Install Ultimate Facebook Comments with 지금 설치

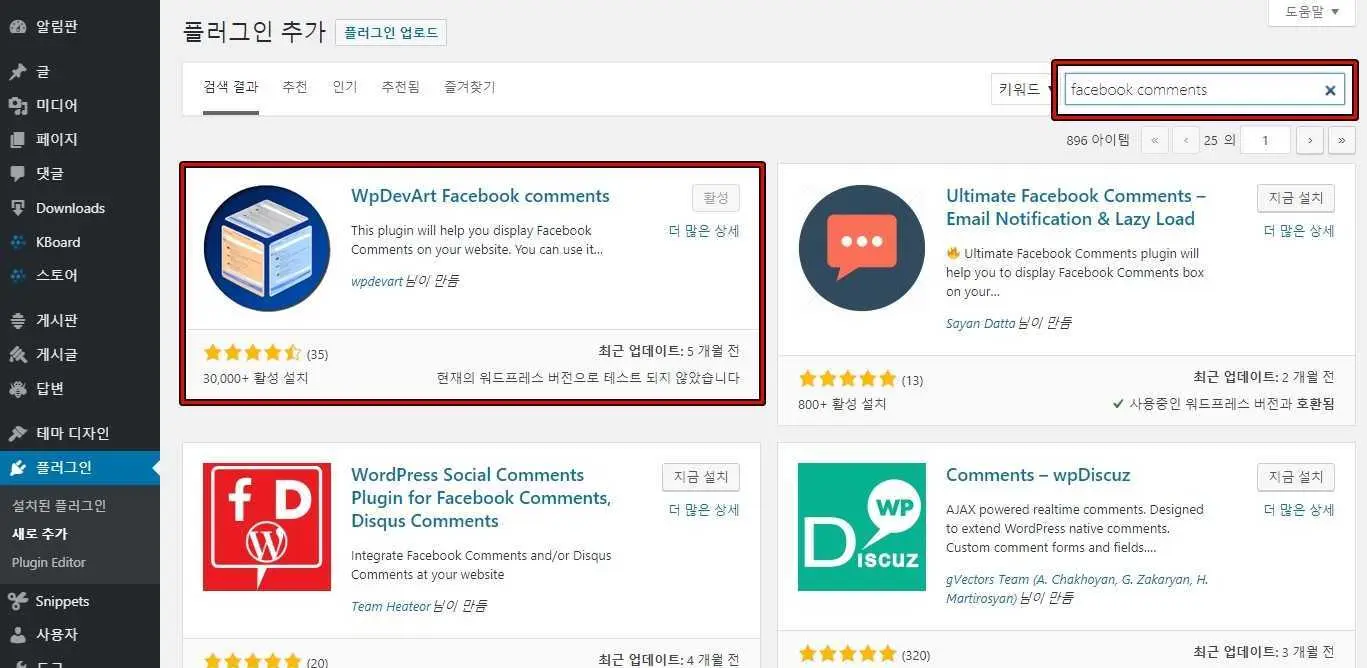coord(1296,198)
